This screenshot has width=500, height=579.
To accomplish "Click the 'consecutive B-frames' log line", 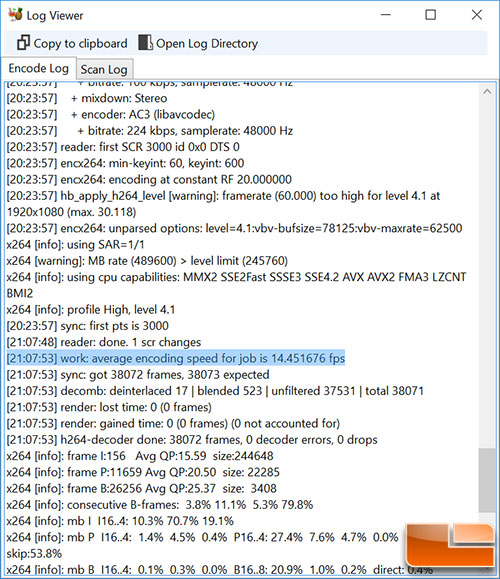I will (x=160, y=505).
